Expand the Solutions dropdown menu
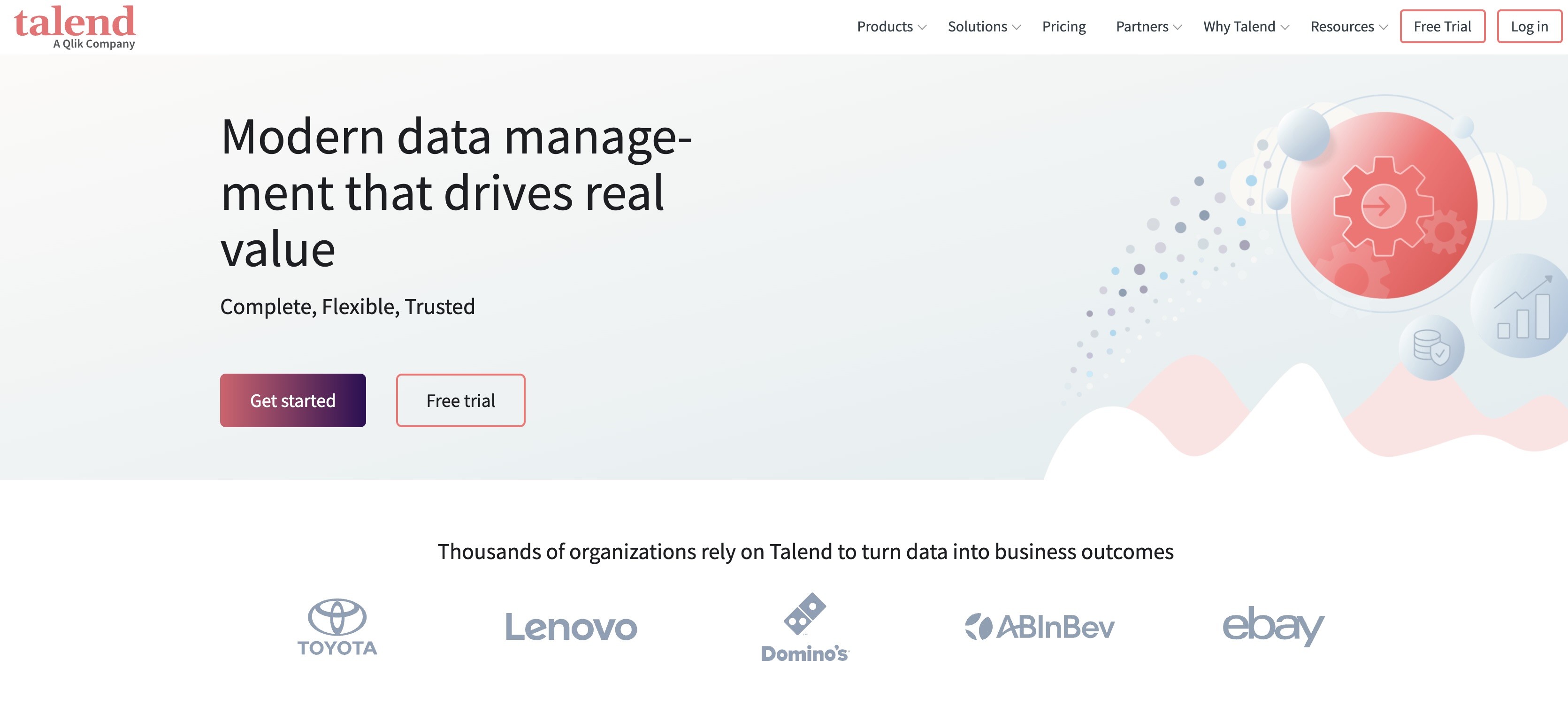1568x706 pixels. (x=984, y=27)
